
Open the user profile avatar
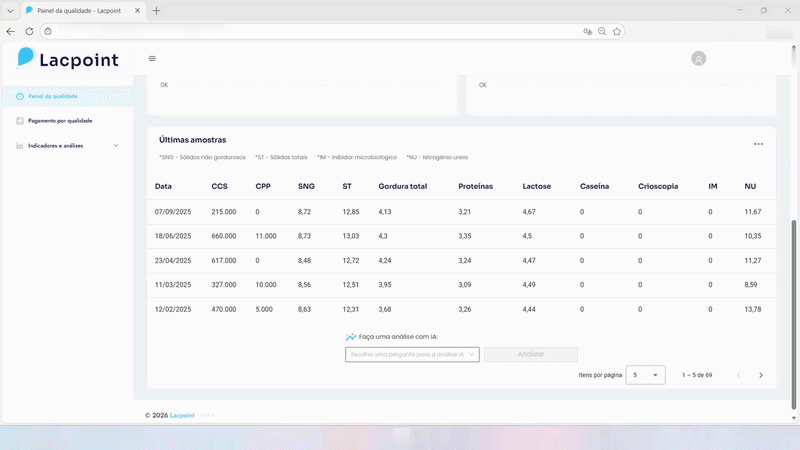[698, 59]
